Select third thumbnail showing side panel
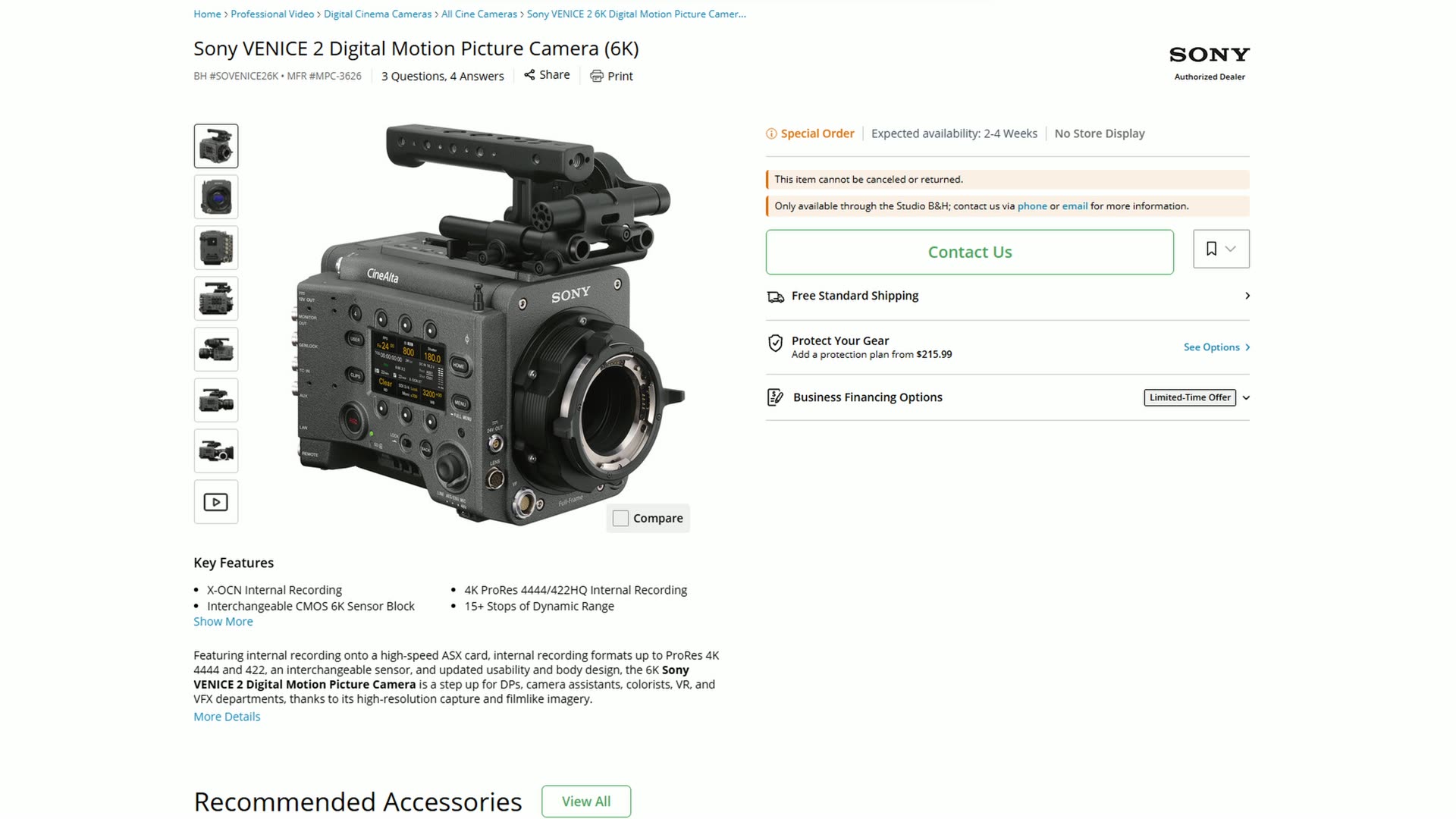Viewport: 1456px width, 819px height. (x=216, y=248)
